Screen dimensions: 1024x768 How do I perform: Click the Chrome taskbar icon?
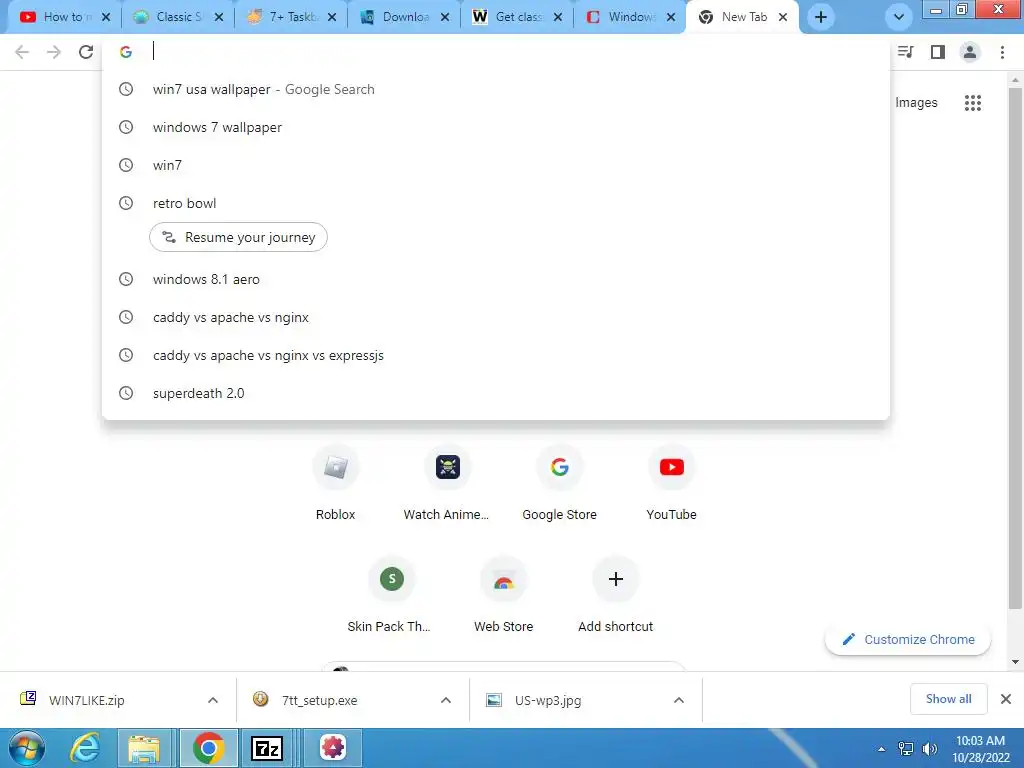pyautogui.click(x=208, y=748)
